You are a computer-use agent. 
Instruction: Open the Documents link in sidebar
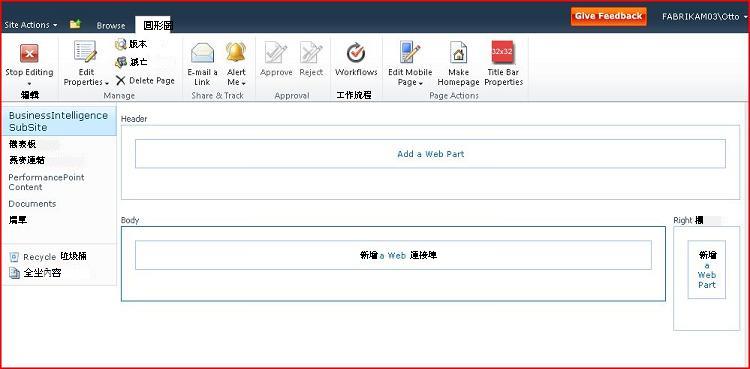click(32, 204)
